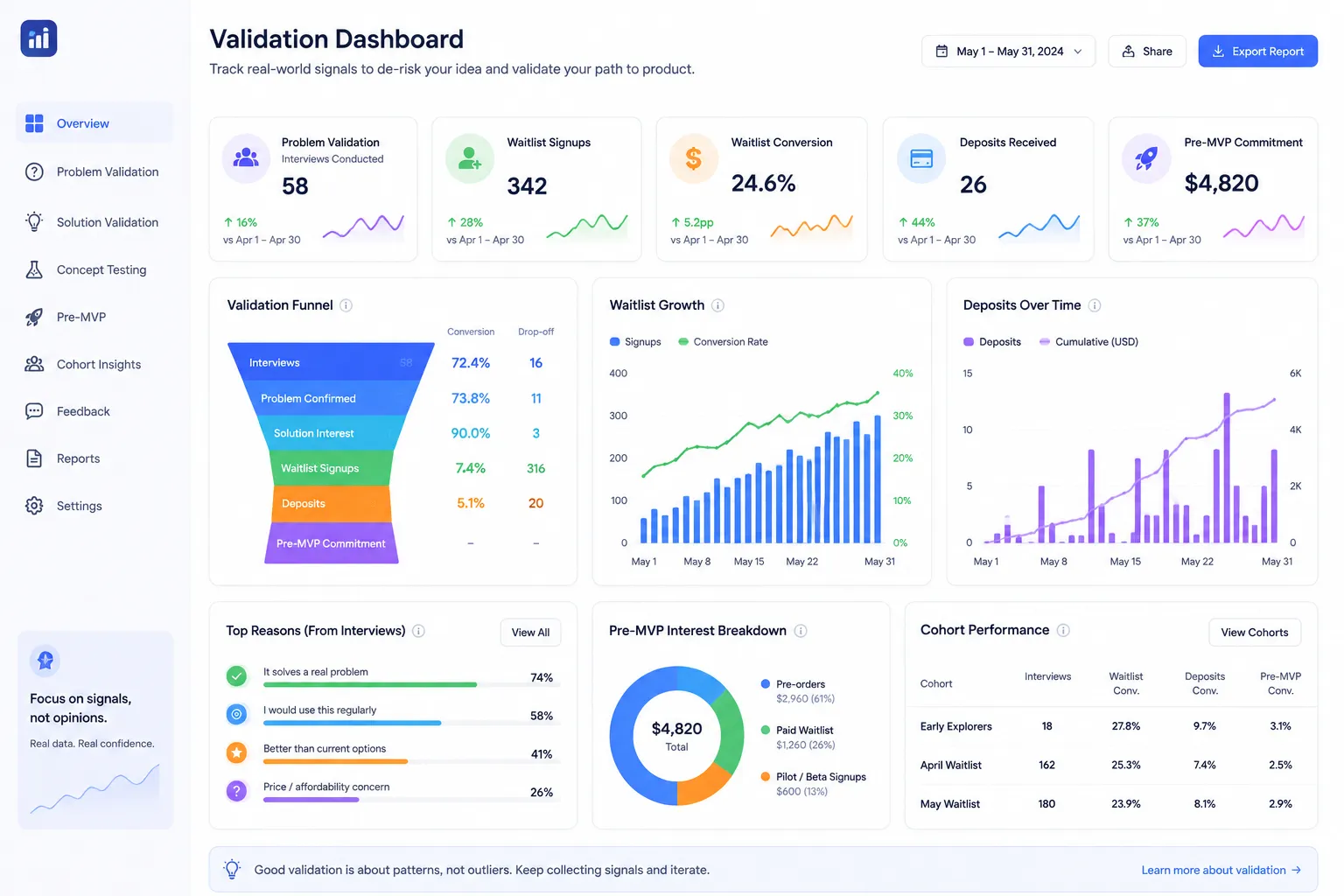Click the green checkmark icon for 'It solves a real problem'
This screenshot has height=896, width=1344.
pyautogui.click(x=236, y=675)
